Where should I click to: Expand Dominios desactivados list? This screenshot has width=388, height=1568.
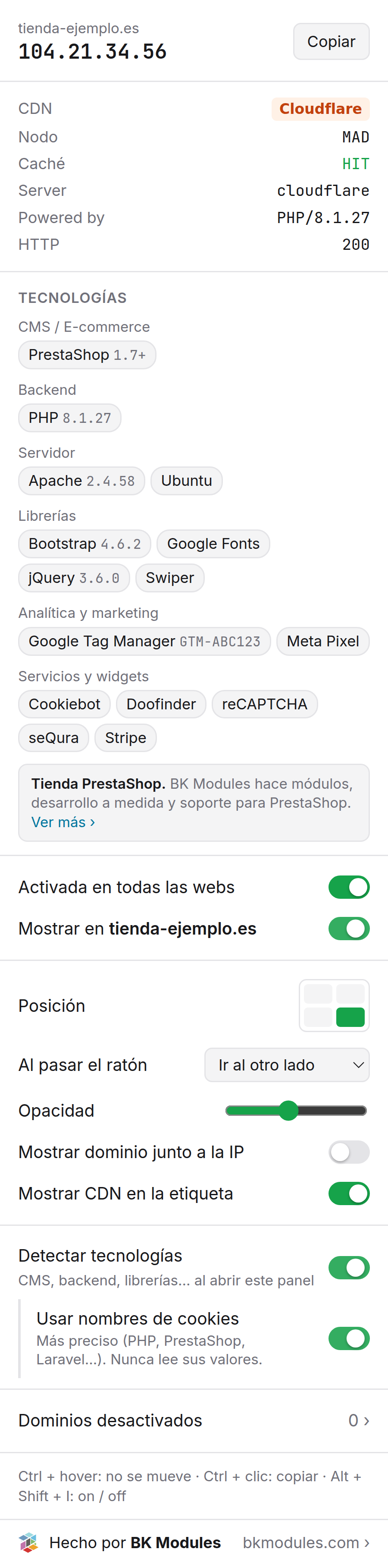(x=194, y=1421)
